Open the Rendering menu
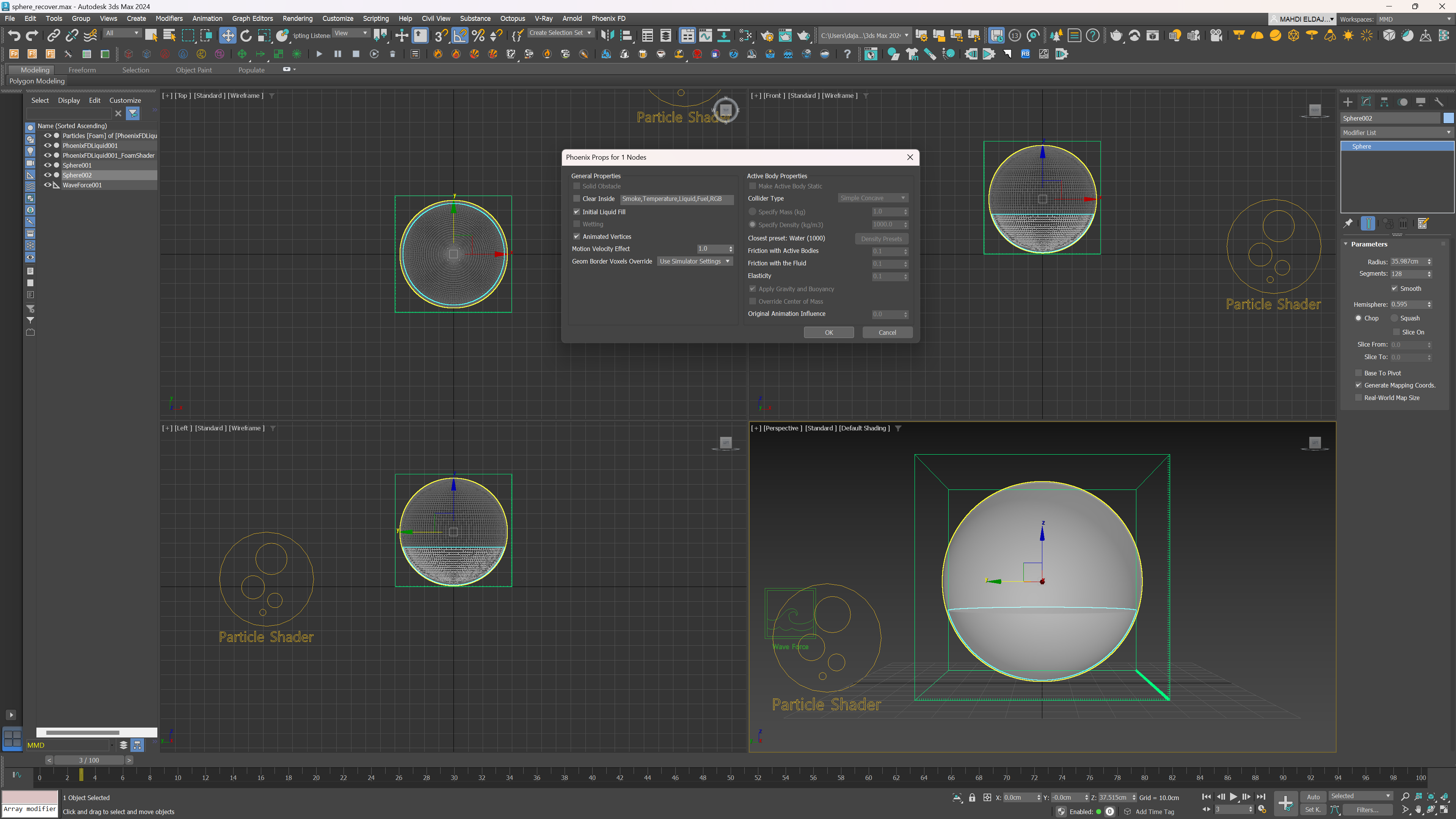This screenshot has width=1456, height=819. pos(297,19)
